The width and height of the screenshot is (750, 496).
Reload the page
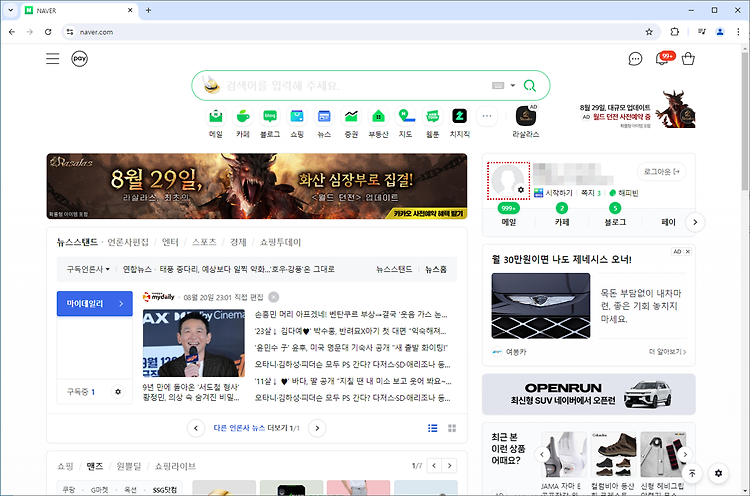click(48, 32)
